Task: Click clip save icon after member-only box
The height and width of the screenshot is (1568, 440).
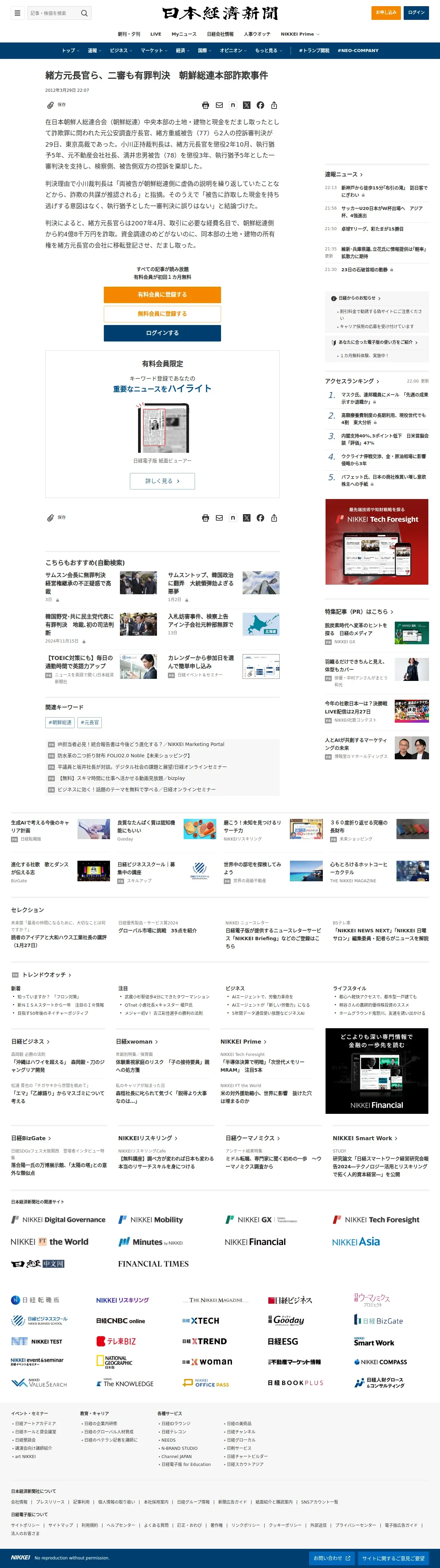Action: pos(51,518)
